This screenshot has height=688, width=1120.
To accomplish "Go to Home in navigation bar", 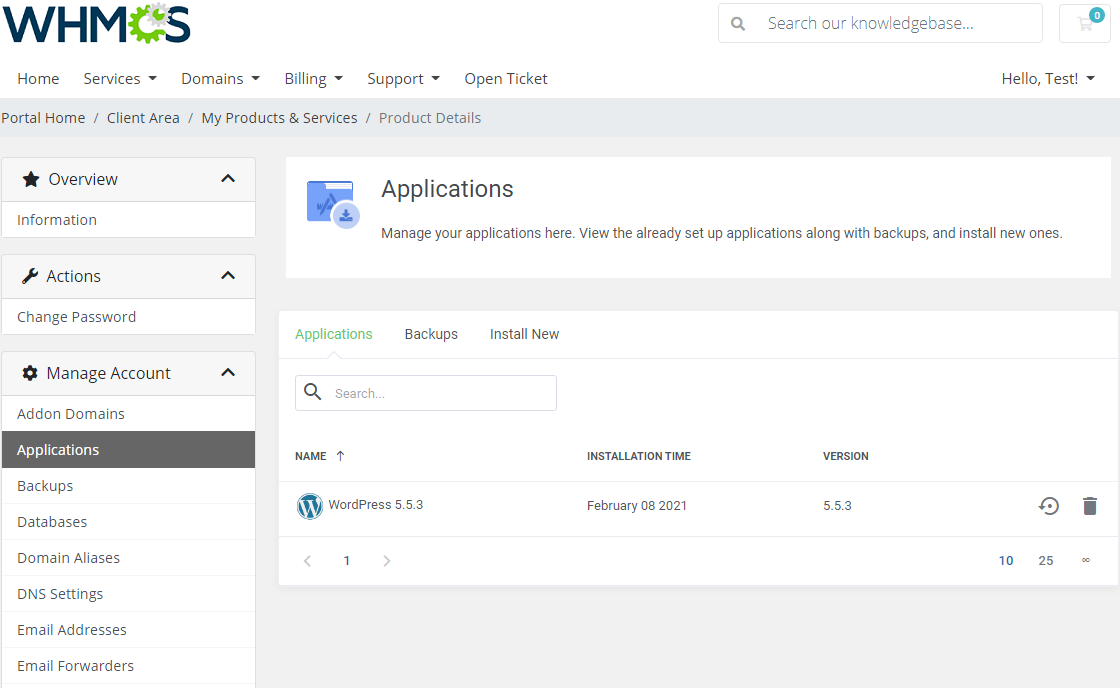I will tap(39, 79).
